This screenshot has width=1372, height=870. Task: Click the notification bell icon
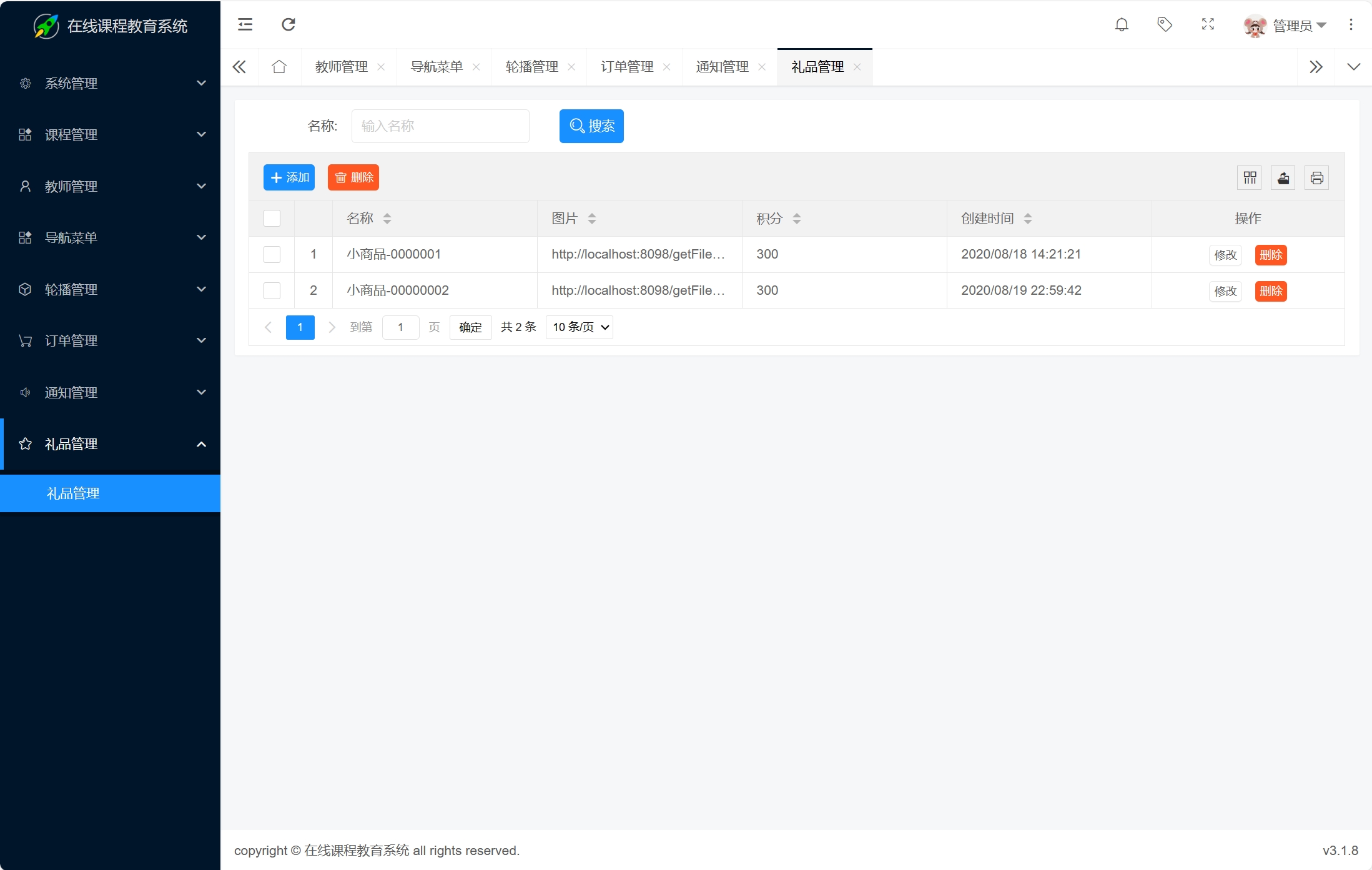tap(1122, 25)
